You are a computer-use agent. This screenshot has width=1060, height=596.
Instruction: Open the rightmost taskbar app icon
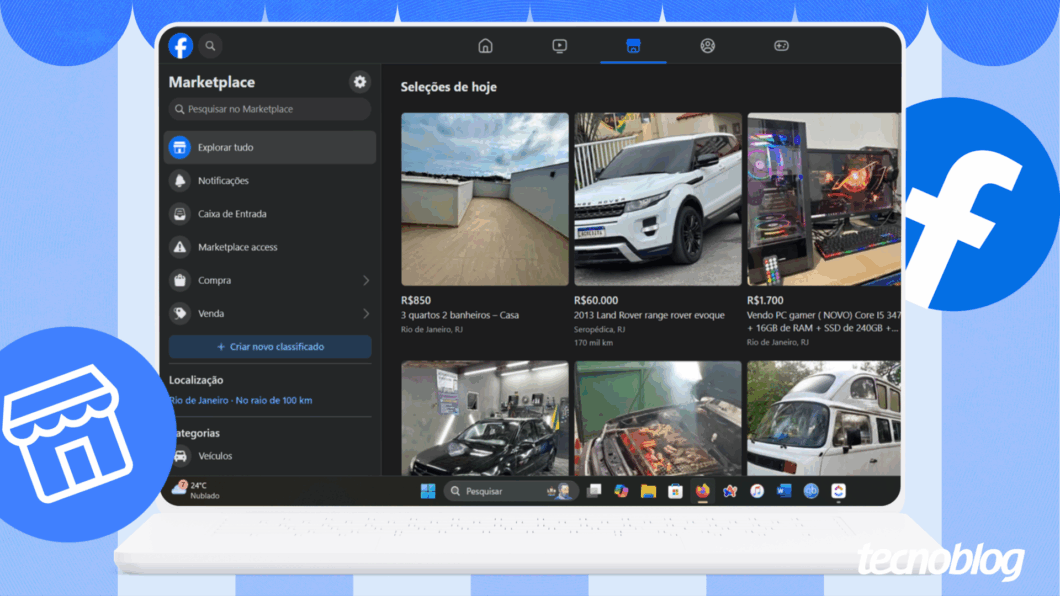click(x=838, y=491)
